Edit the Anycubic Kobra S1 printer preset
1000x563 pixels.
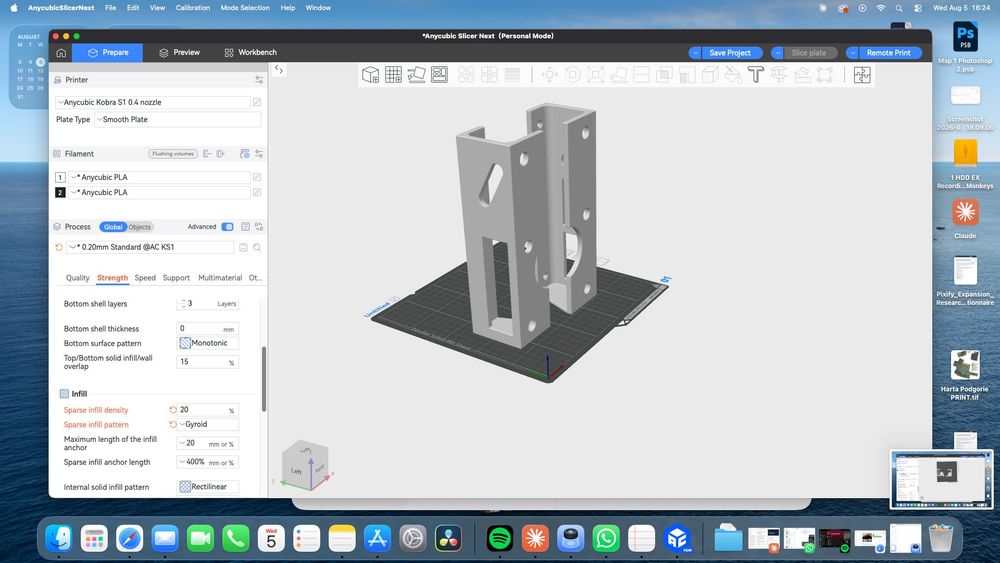pos(257,102)
